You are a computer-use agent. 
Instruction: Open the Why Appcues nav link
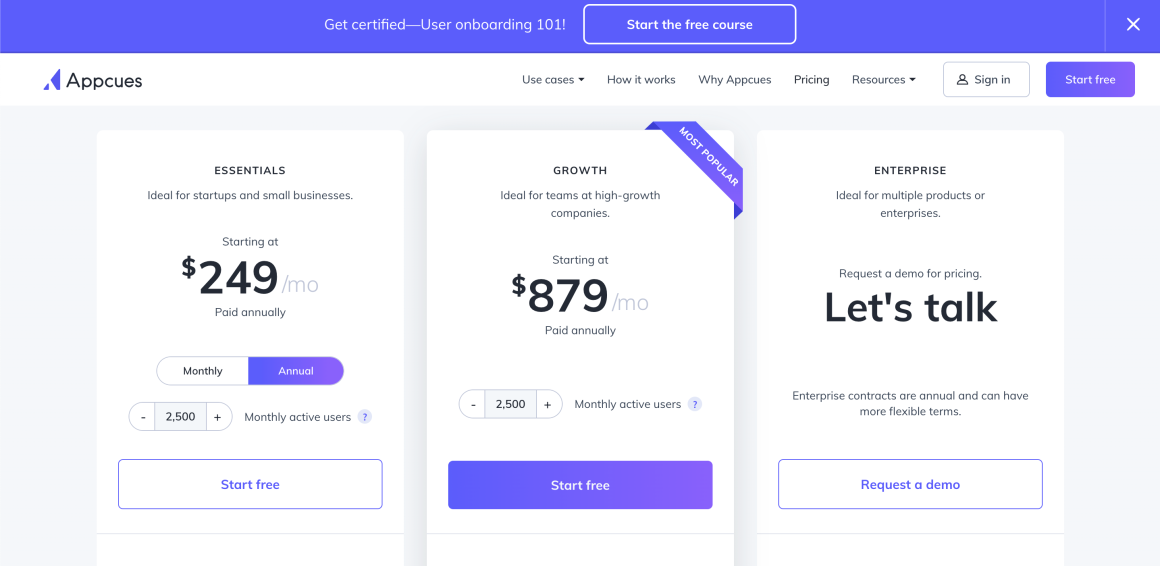[x=735, y=79]
